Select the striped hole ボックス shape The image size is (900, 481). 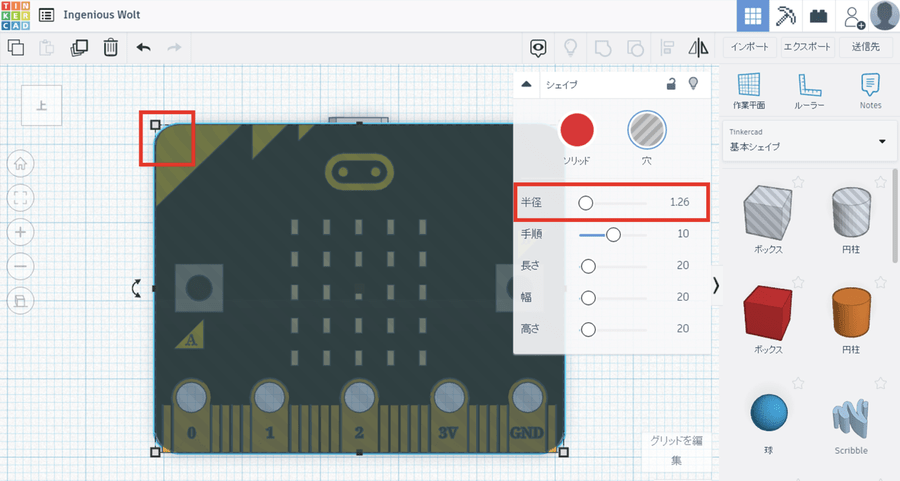[x=768, y=212]
